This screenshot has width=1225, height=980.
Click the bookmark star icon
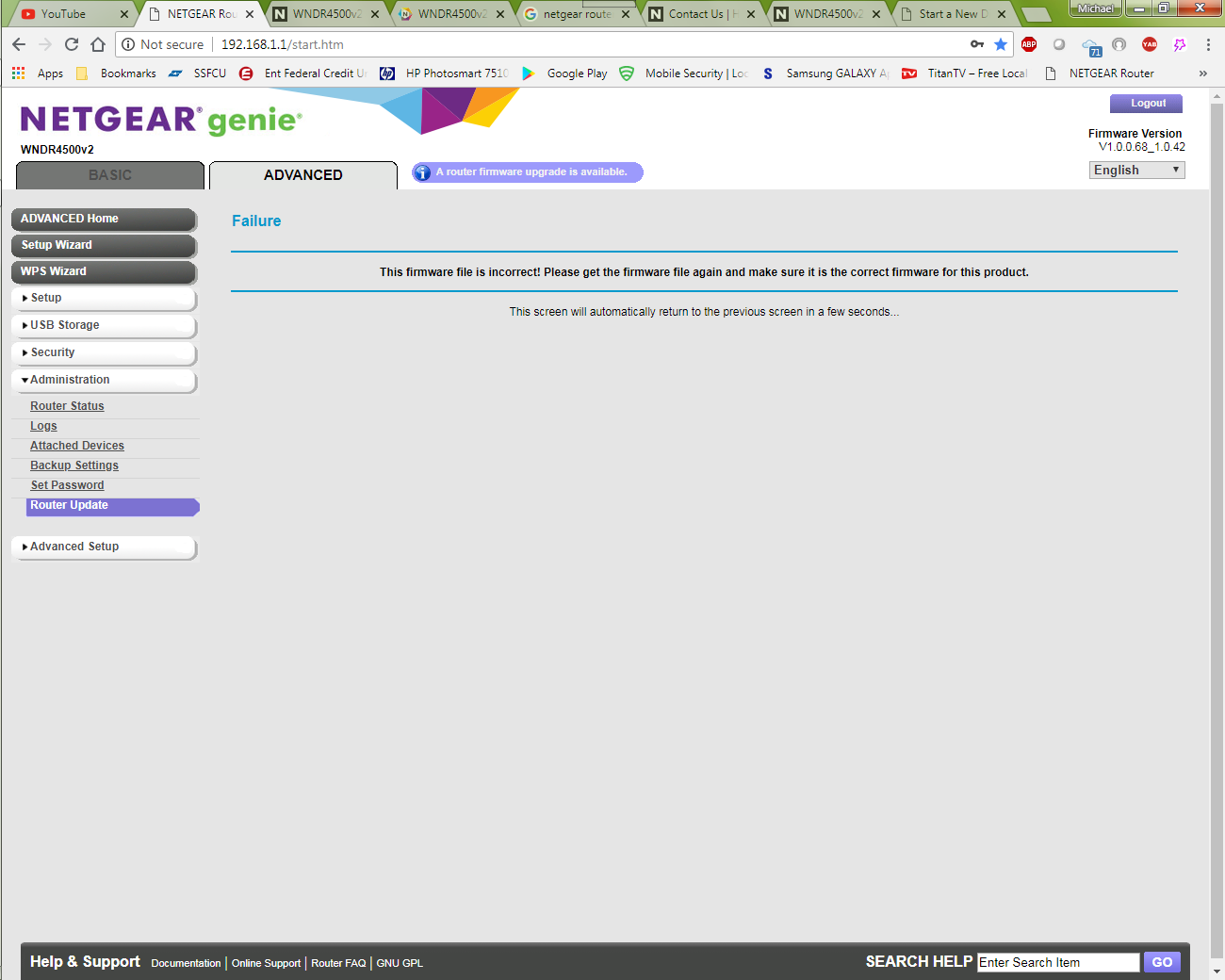1001,44
